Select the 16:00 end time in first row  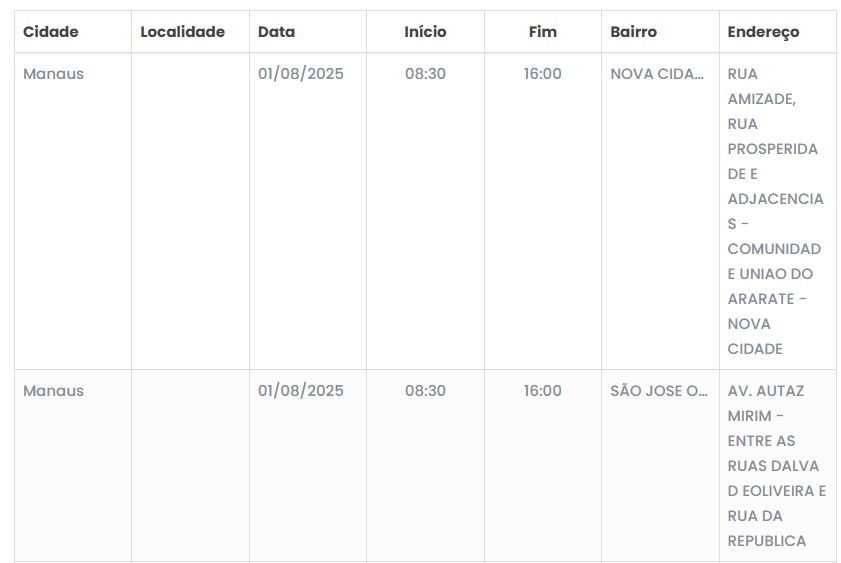click(543, 74)
